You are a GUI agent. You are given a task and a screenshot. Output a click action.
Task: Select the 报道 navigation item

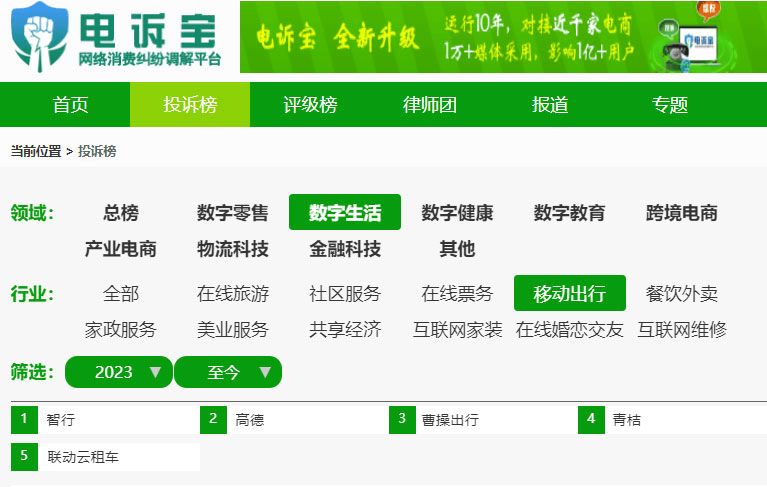(550, 105)
